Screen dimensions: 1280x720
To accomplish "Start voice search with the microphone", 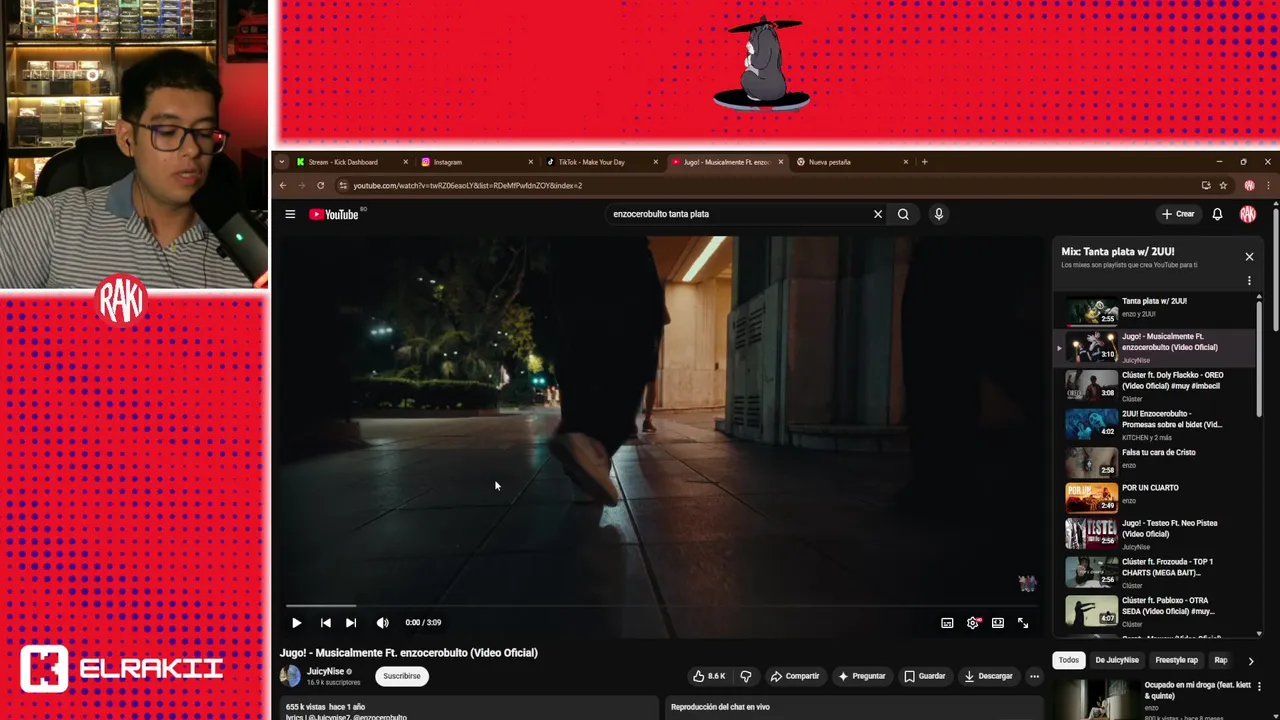I will pos(938,214).
